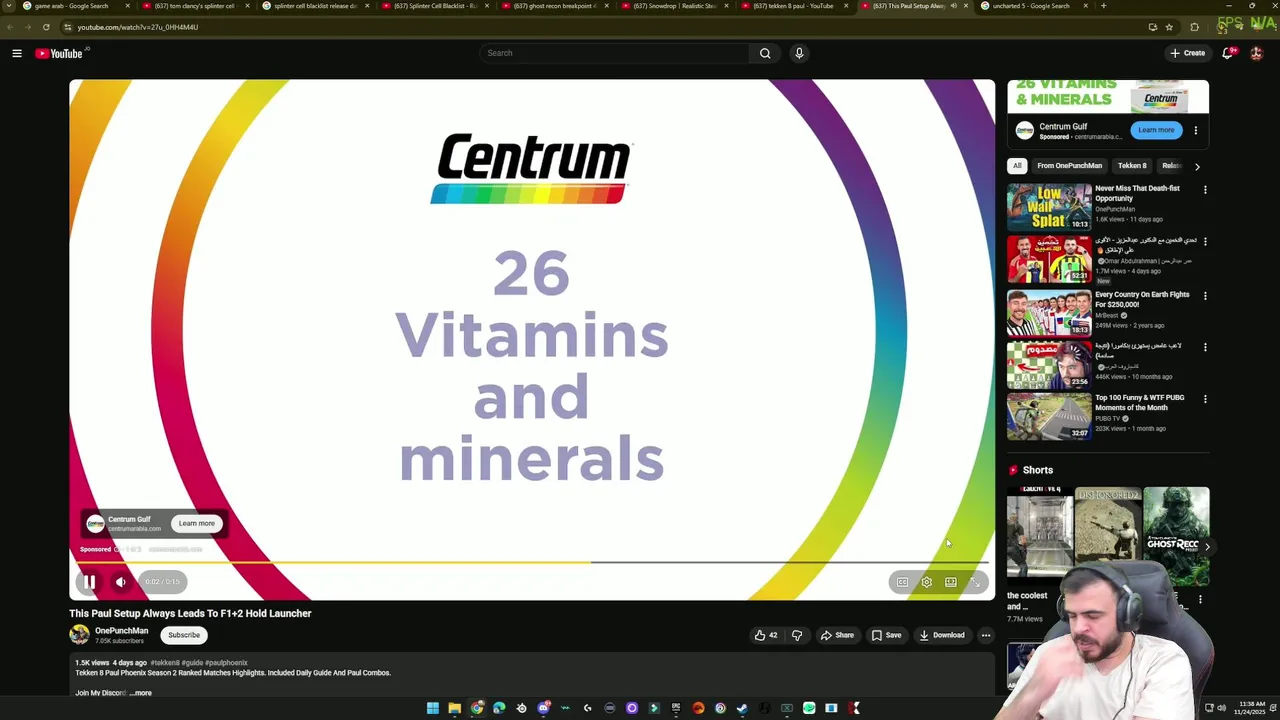Open the YouTube guide hamburger menu

(17, 53)
